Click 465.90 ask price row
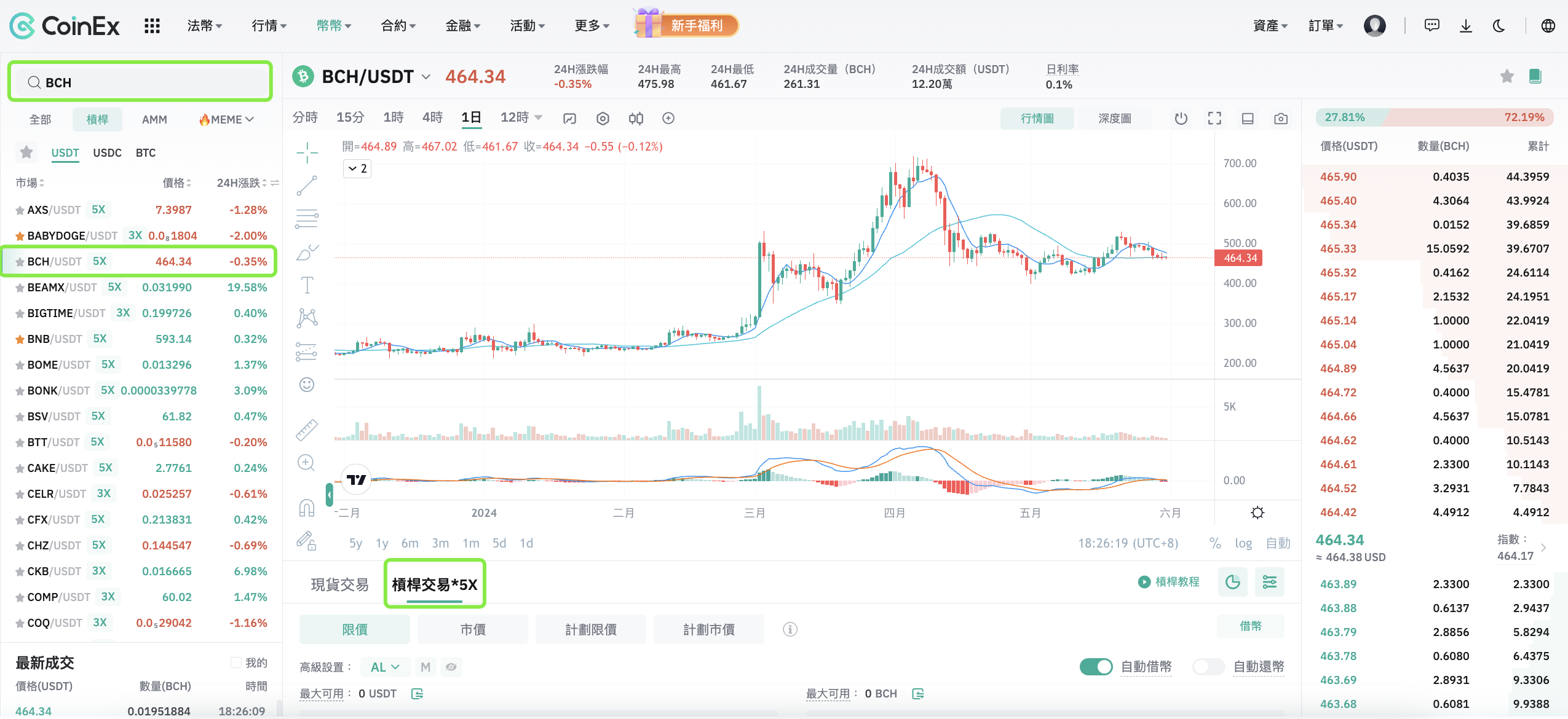Image resolution: width=1568 pixels, height=719 pixels. tap(1435, 176)
